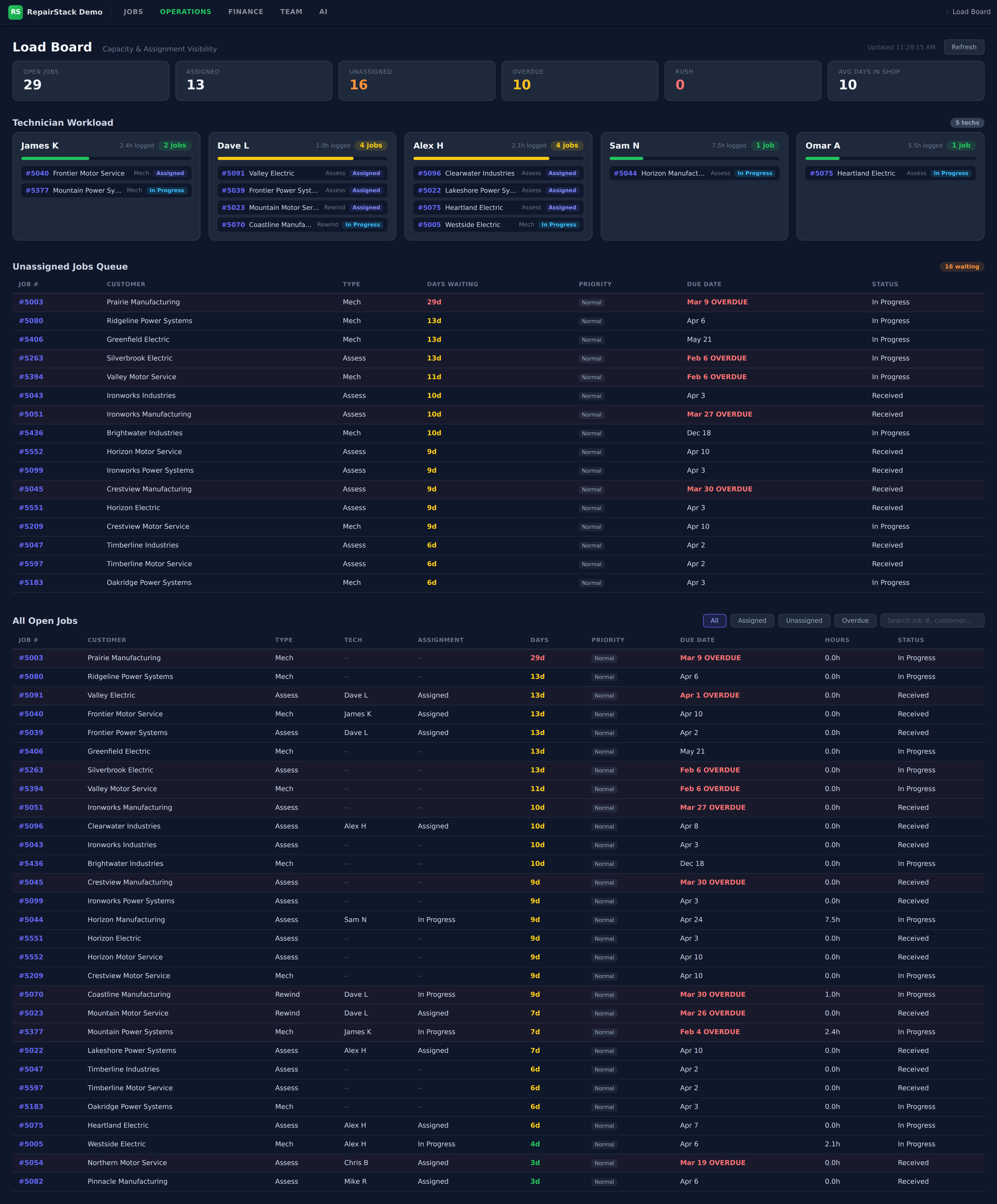The image size is (997, 1204).
Task: Click the RS RepairStack logo icon
Action: click(x=16, y=12)
